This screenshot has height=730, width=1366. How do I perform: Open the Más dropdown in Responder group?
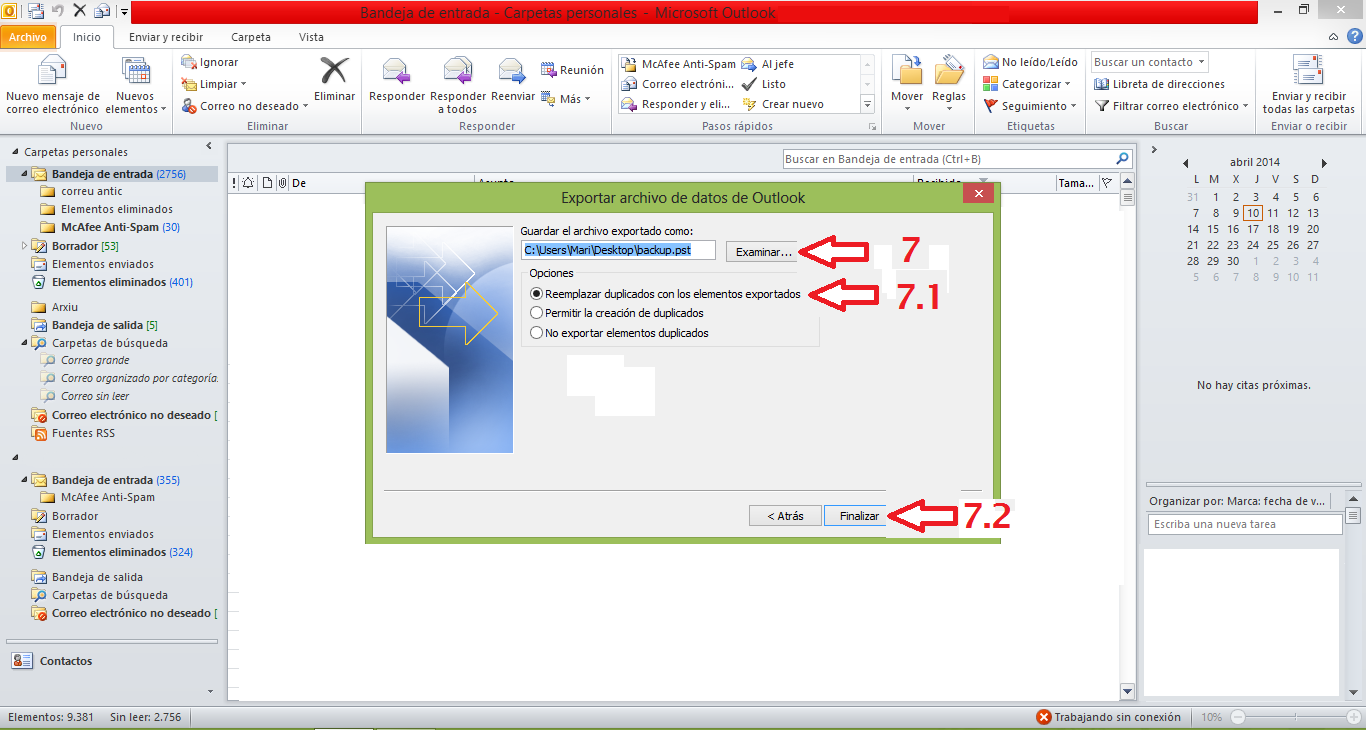(566, 99)
